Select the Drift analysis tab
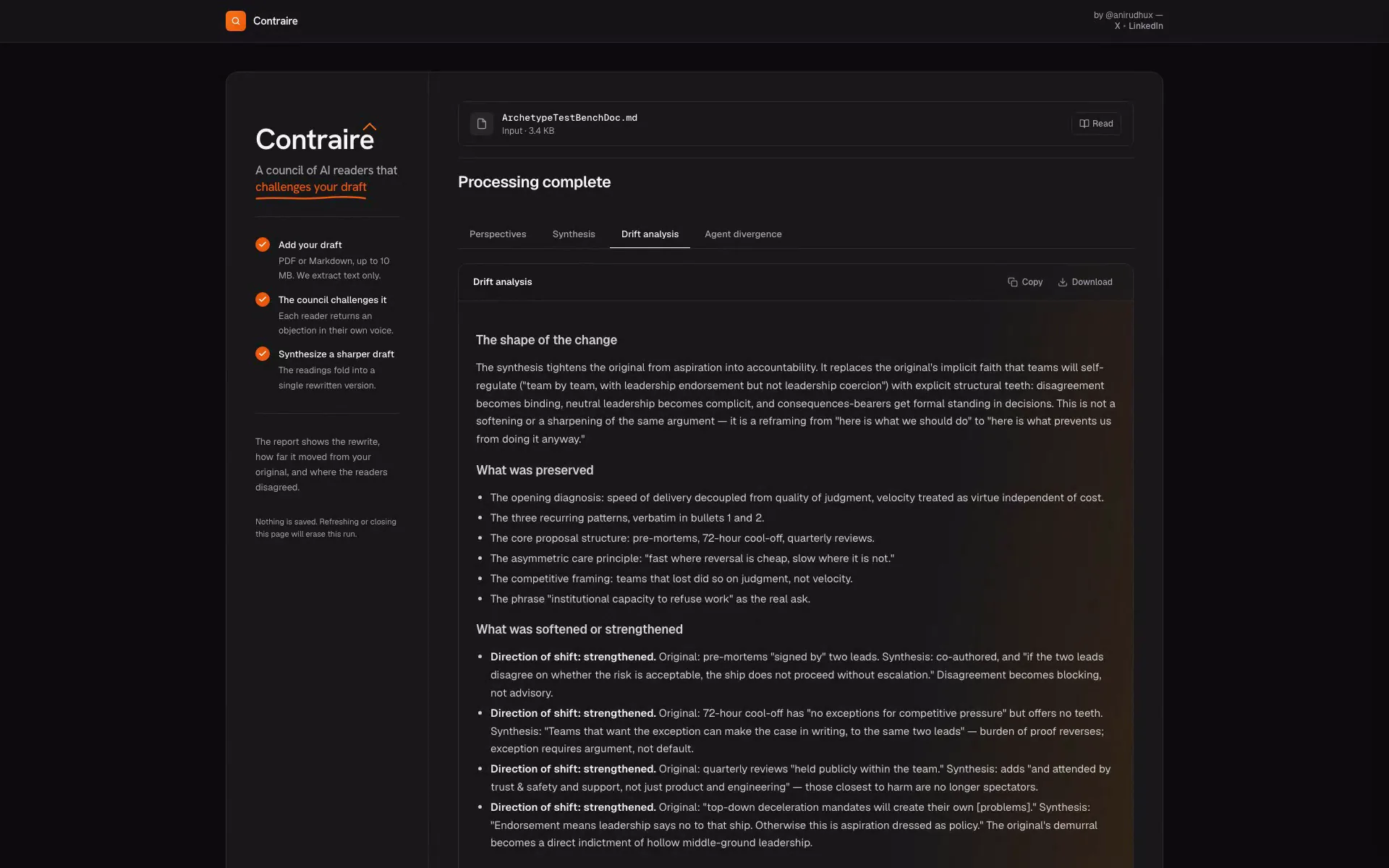The width and height of the screenshot is (1389, 868). pos(650,234)
